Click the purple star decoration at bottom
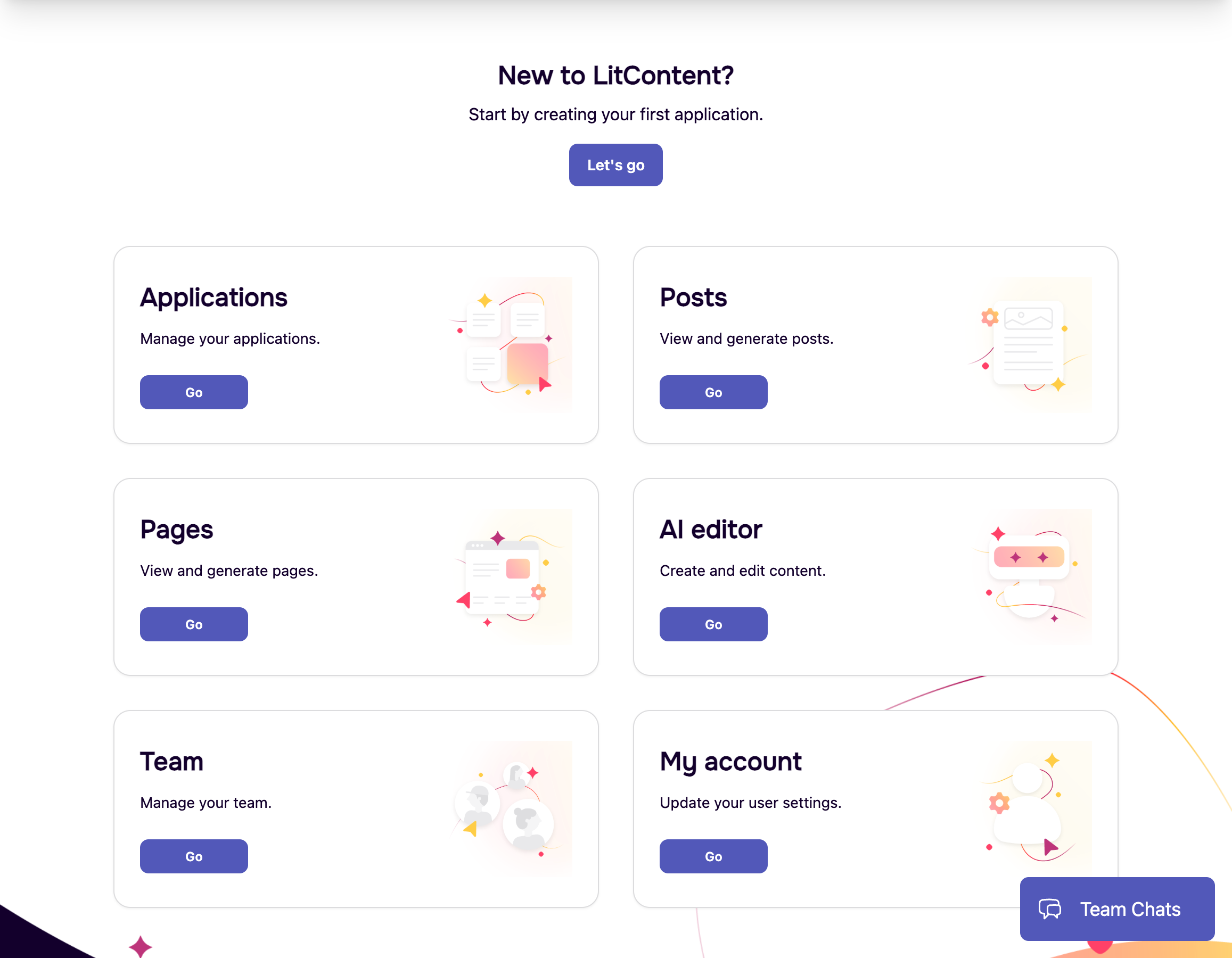 140,946
